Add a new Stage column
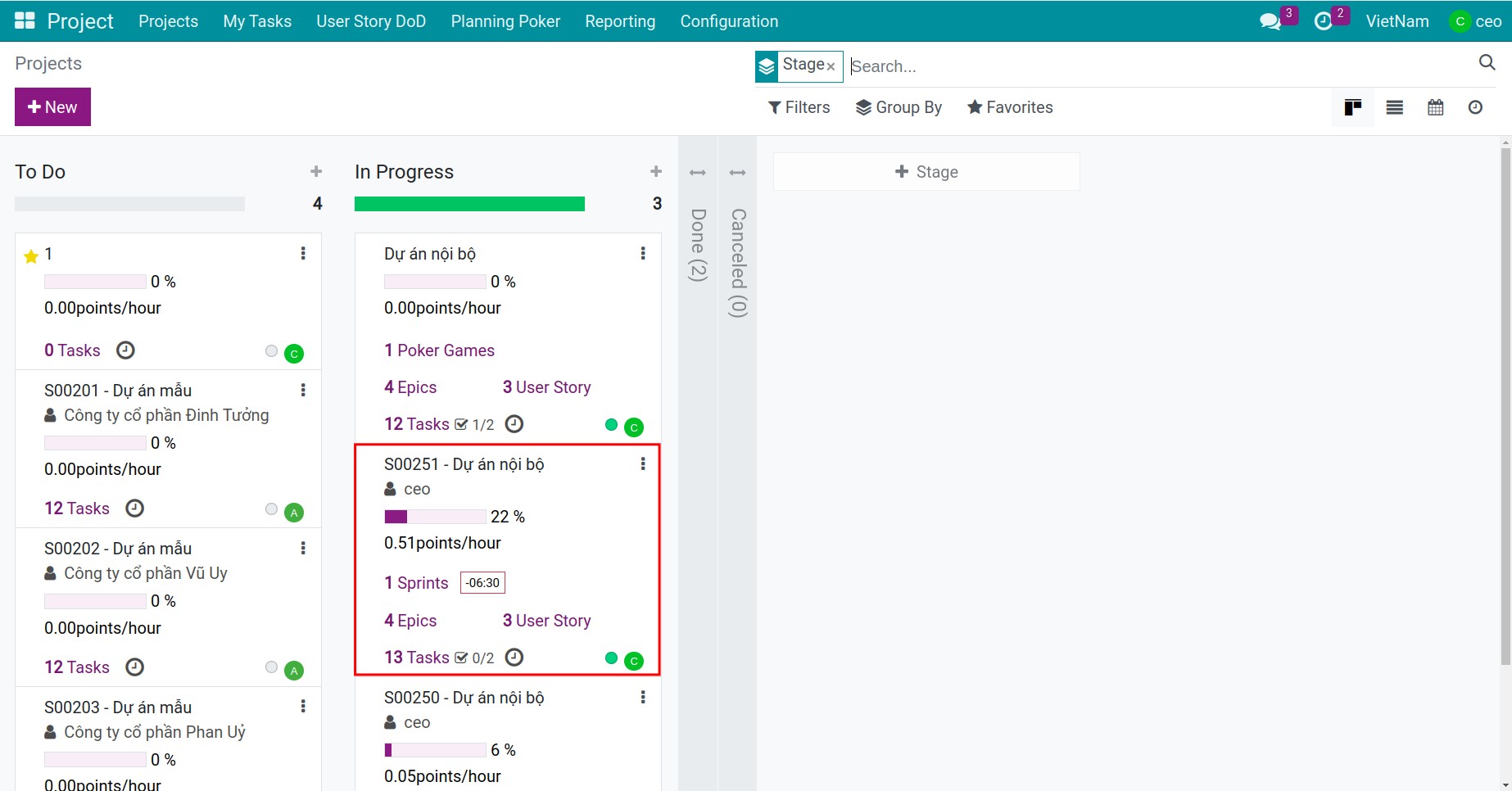Image resolution: width=1512 pixels, height=791 pixels. coord(926,172)
